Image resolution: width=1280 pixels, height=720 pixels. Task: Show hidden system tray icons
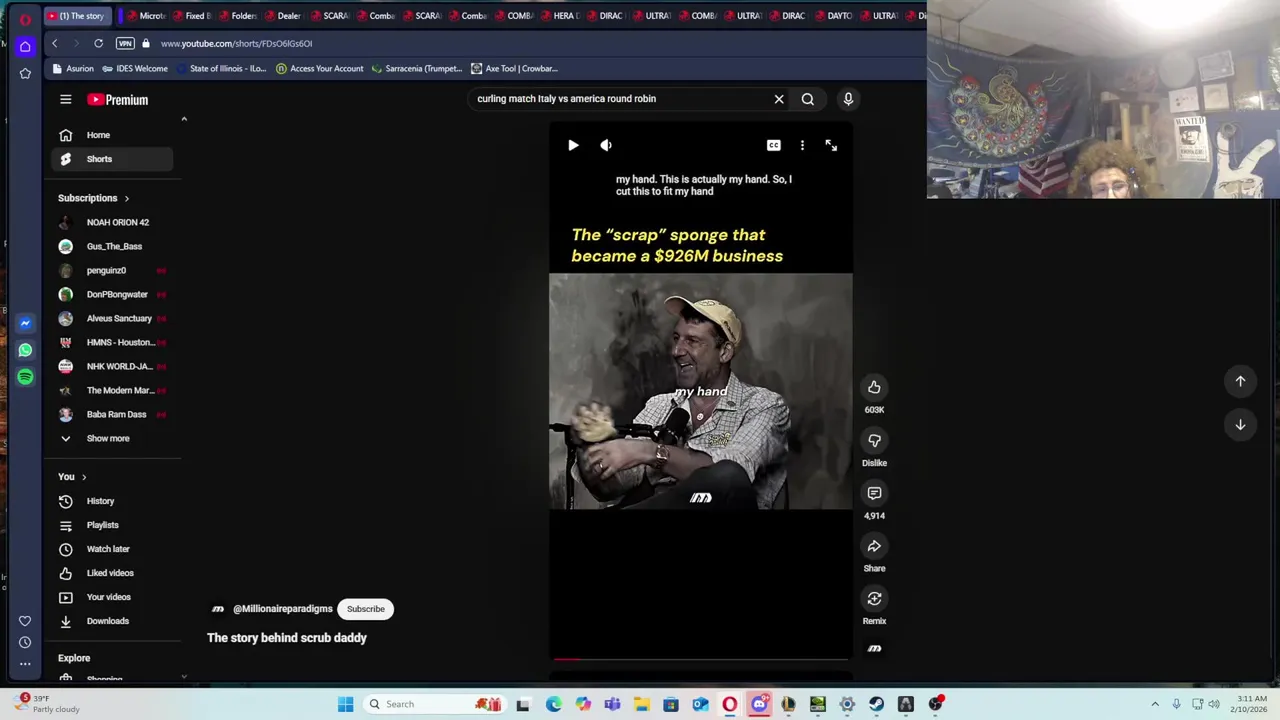pos(1155,704)
